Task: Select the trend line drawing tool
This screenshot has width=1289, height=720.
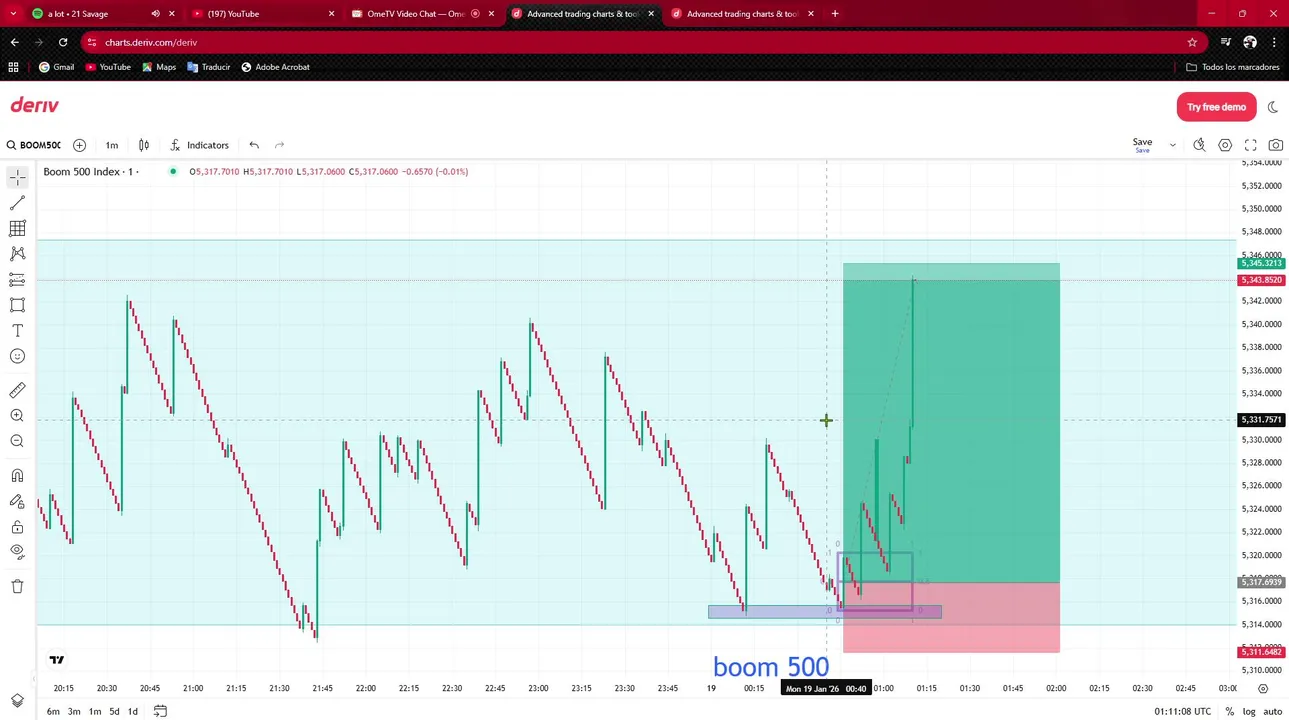Action: pos(17,203)
